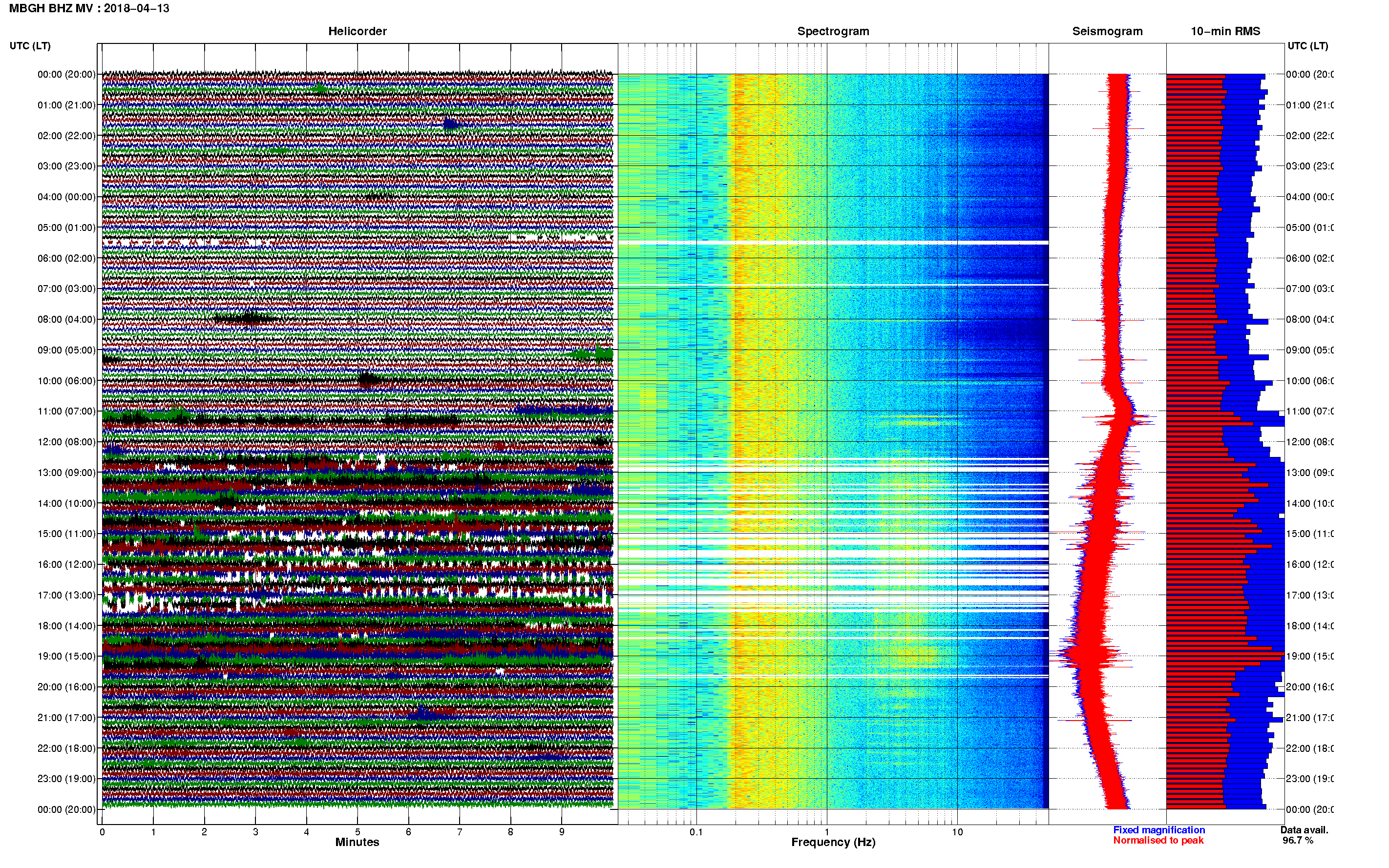Image resolution: width=1389 pixels, height=868 pixels.
Task: Click the 'Minutes' x-axis label
Action: 357,842
